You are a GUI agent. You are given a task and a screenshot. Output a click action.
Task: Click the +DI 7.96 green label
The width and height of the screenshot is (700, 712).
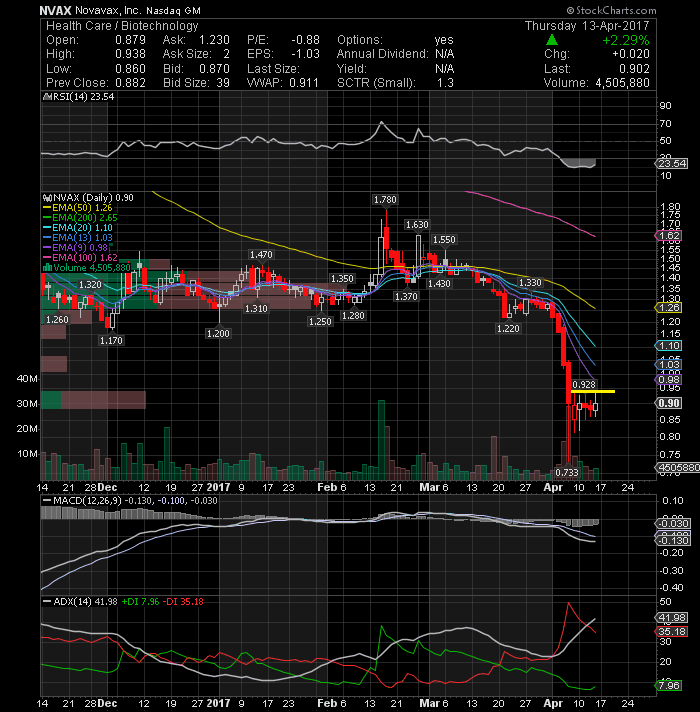(140, 602)
